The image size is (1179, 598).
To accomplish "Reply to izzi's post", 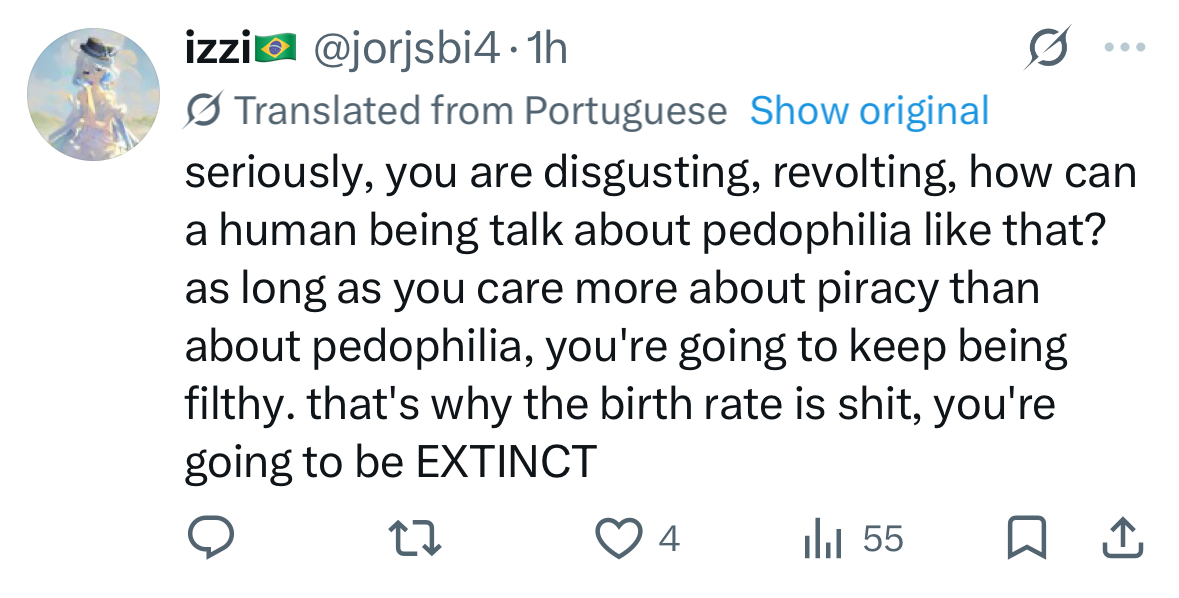I will tap(211, 539).
